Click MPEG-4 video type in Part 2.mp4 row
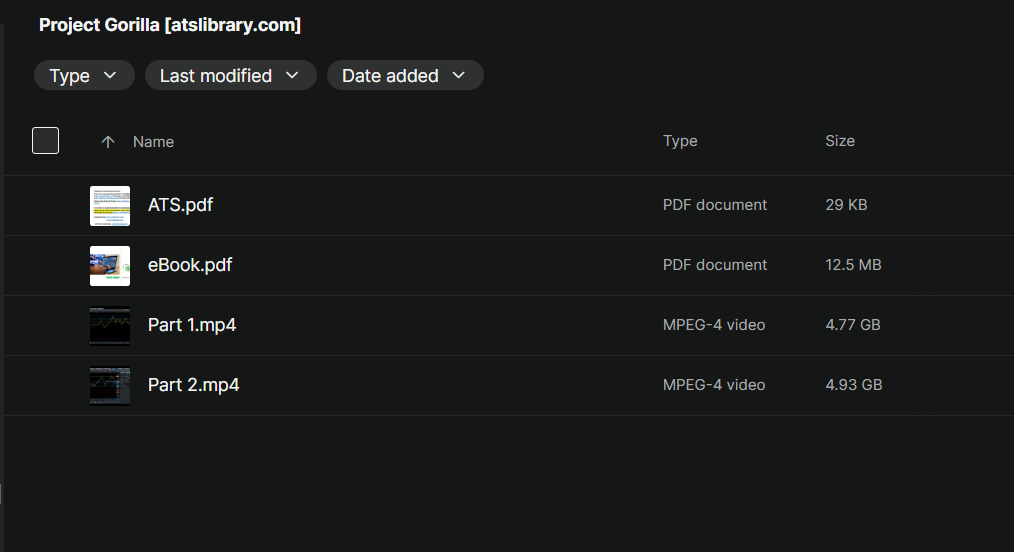Screen dimensions: 1014x552 (714, 385)
